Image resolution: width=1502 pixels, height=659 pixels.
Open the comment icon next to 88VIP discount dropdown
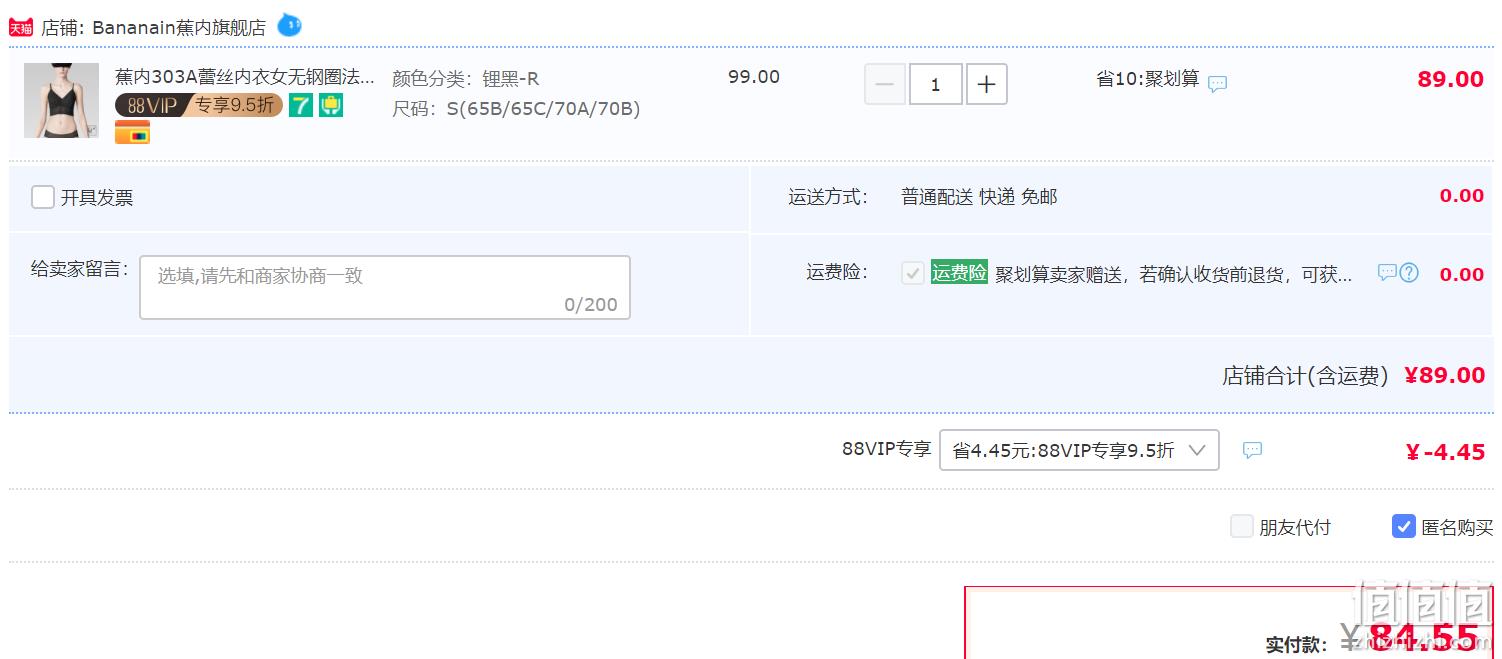pos(1252,450)
